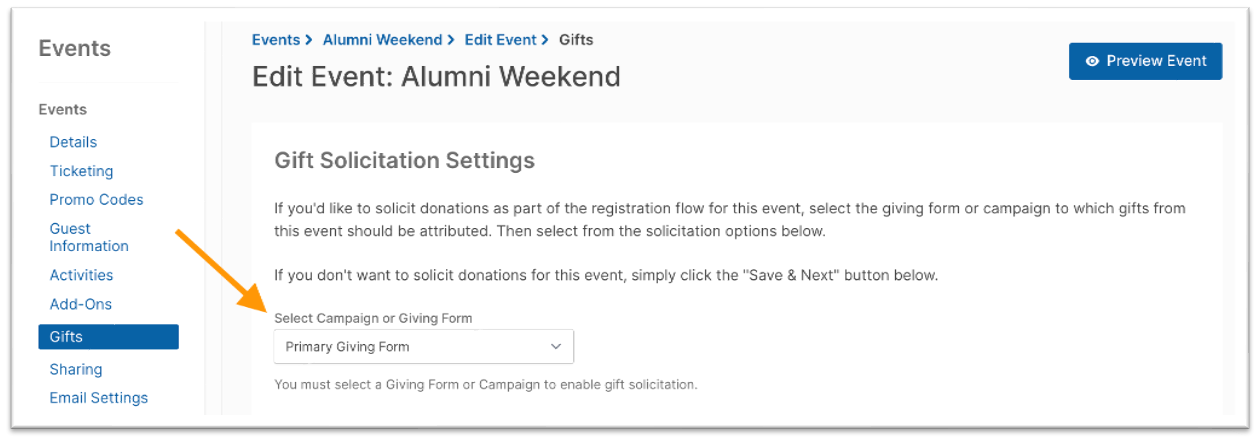Click the Gift Solicitation Settings heading

click(x=404, y=160)
